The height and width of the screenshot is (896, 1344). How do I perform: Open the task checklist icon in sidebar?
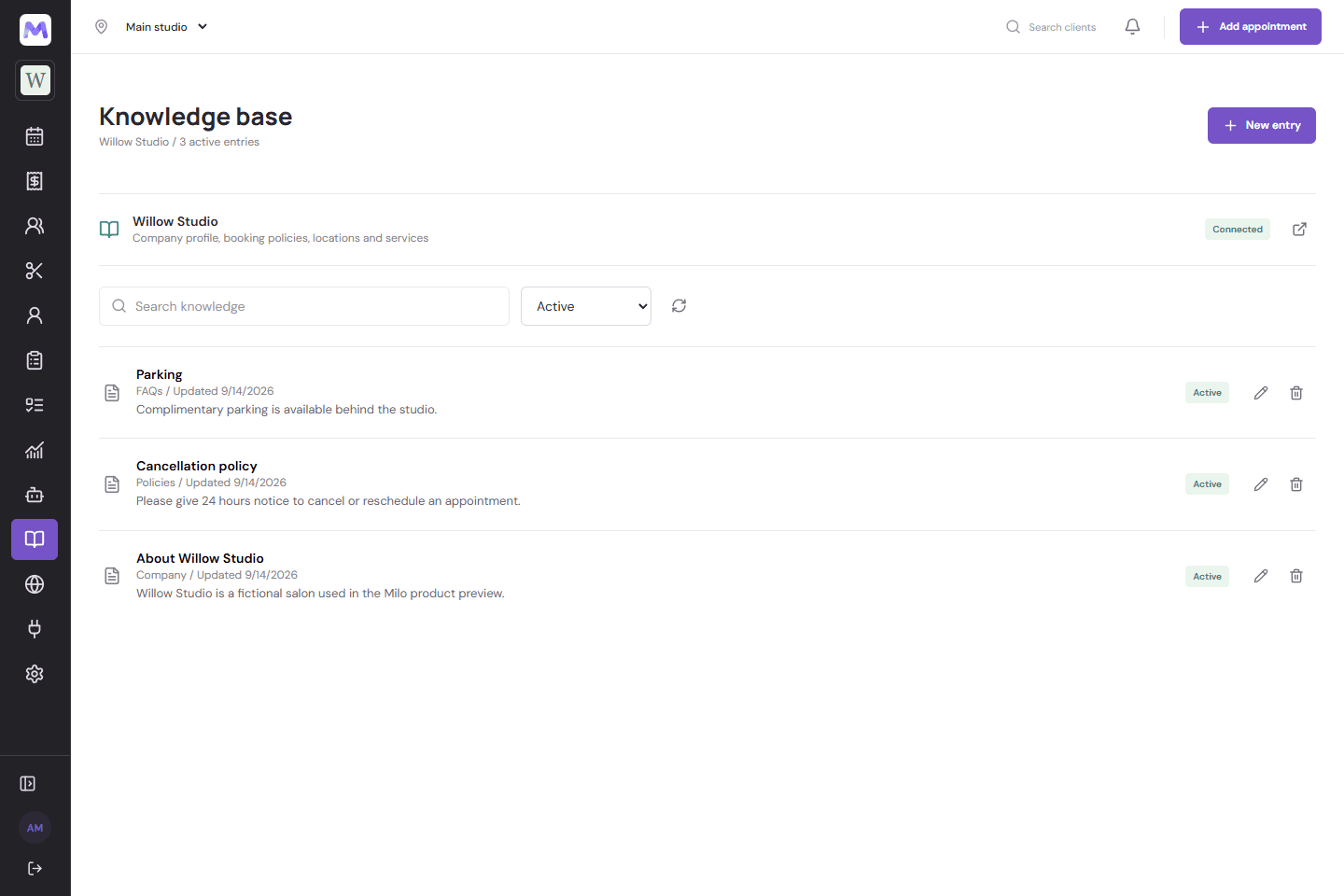point(35,405)
